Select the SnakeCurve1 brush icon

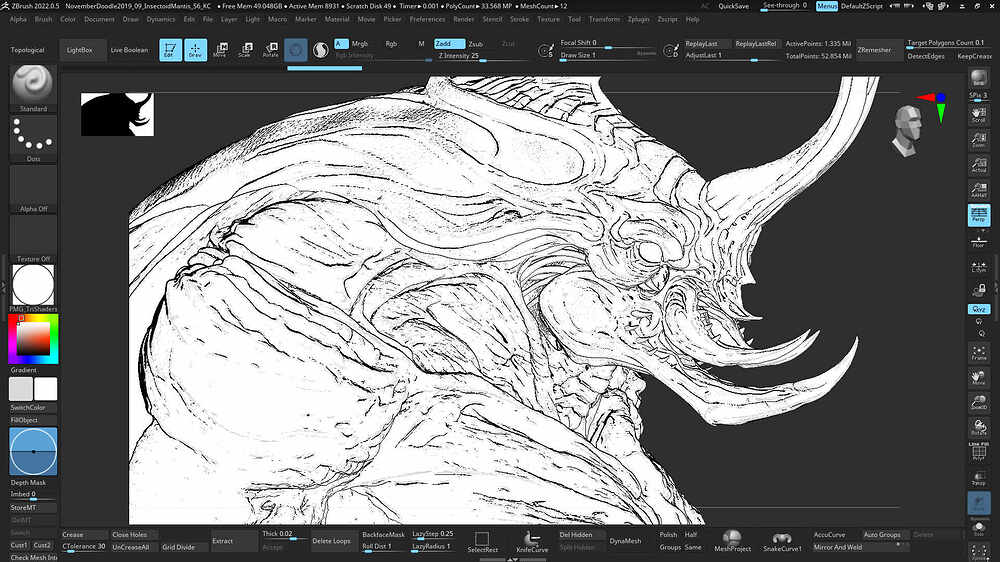tap(782, 541)
